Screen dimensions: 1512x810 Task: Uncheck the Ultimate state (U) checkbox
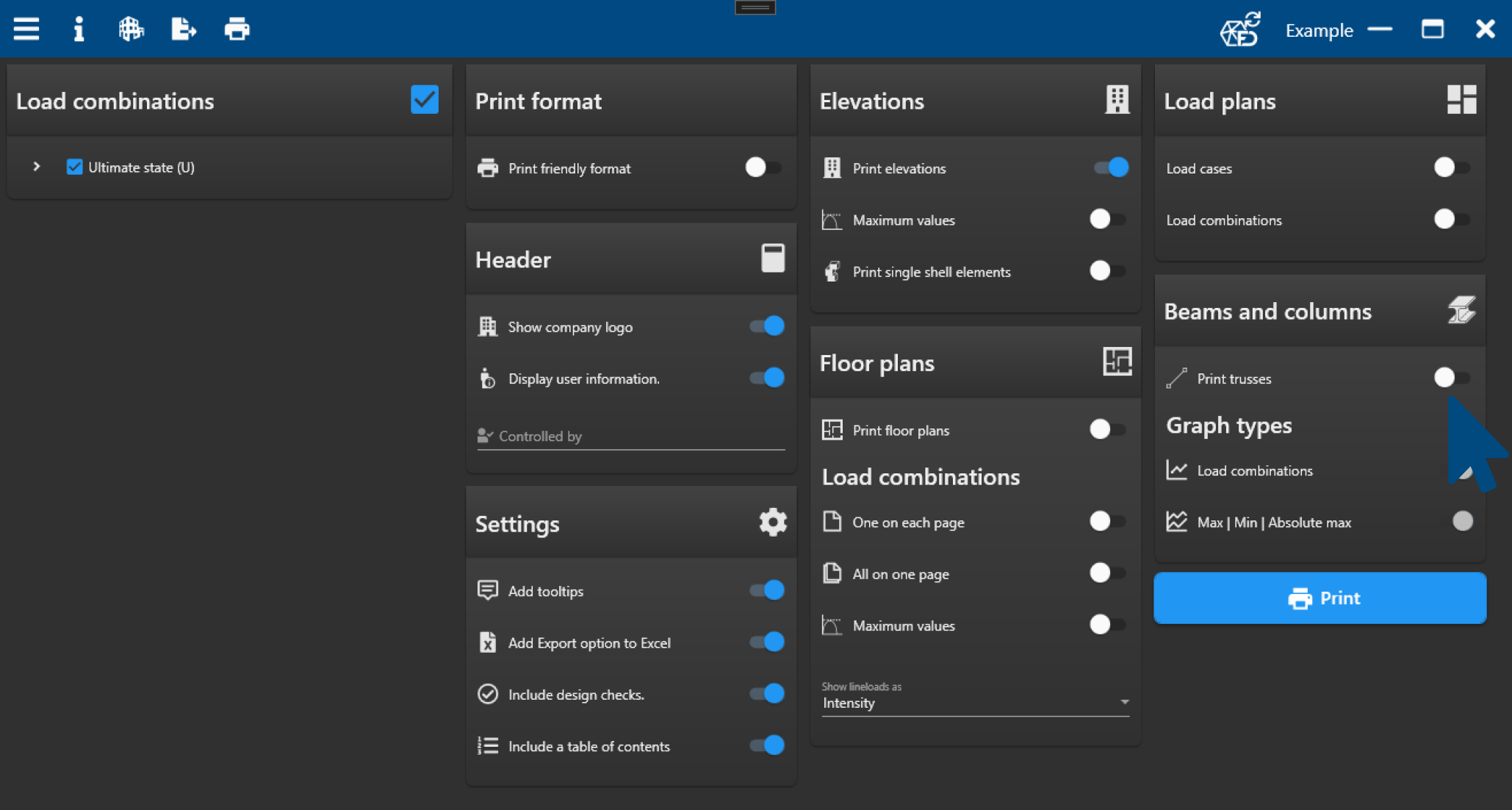tap(74, 167)
